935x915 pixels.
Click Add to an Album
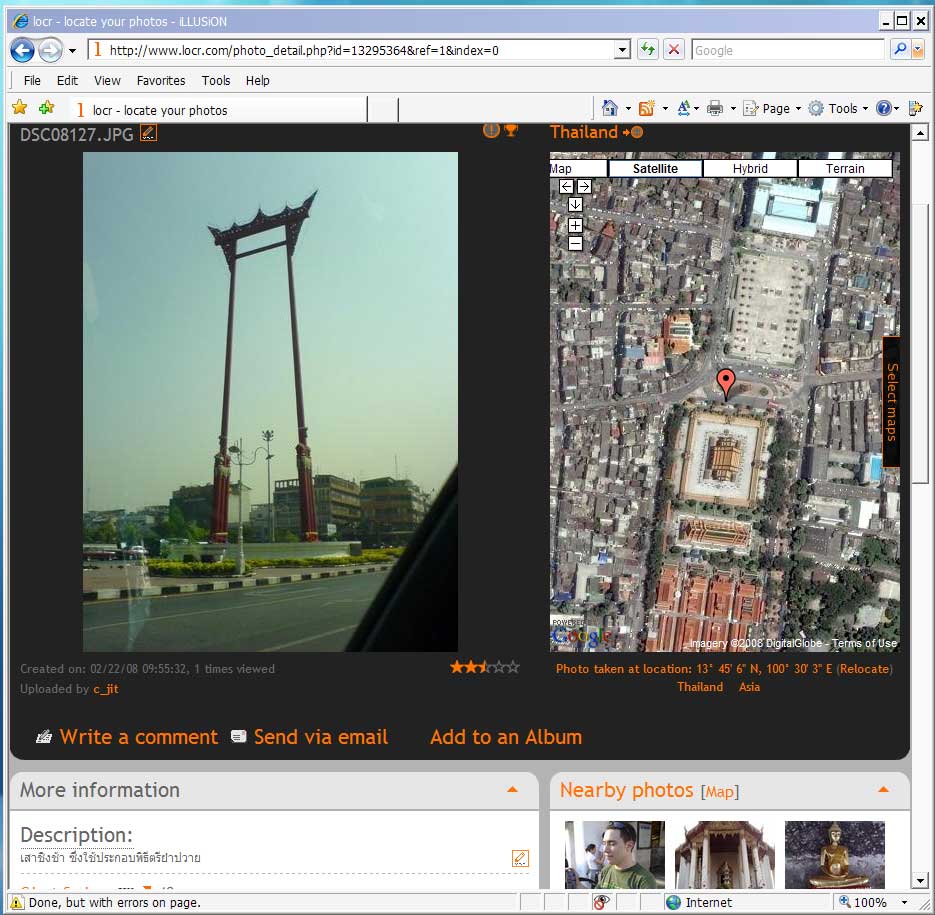(x=506, y=737)
